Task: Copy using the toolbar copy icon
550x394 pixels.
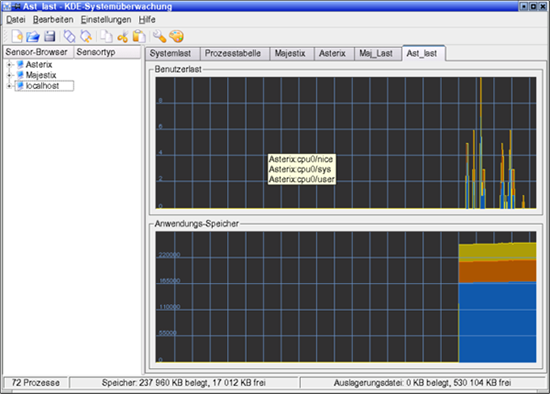Action: coord(106,36)
